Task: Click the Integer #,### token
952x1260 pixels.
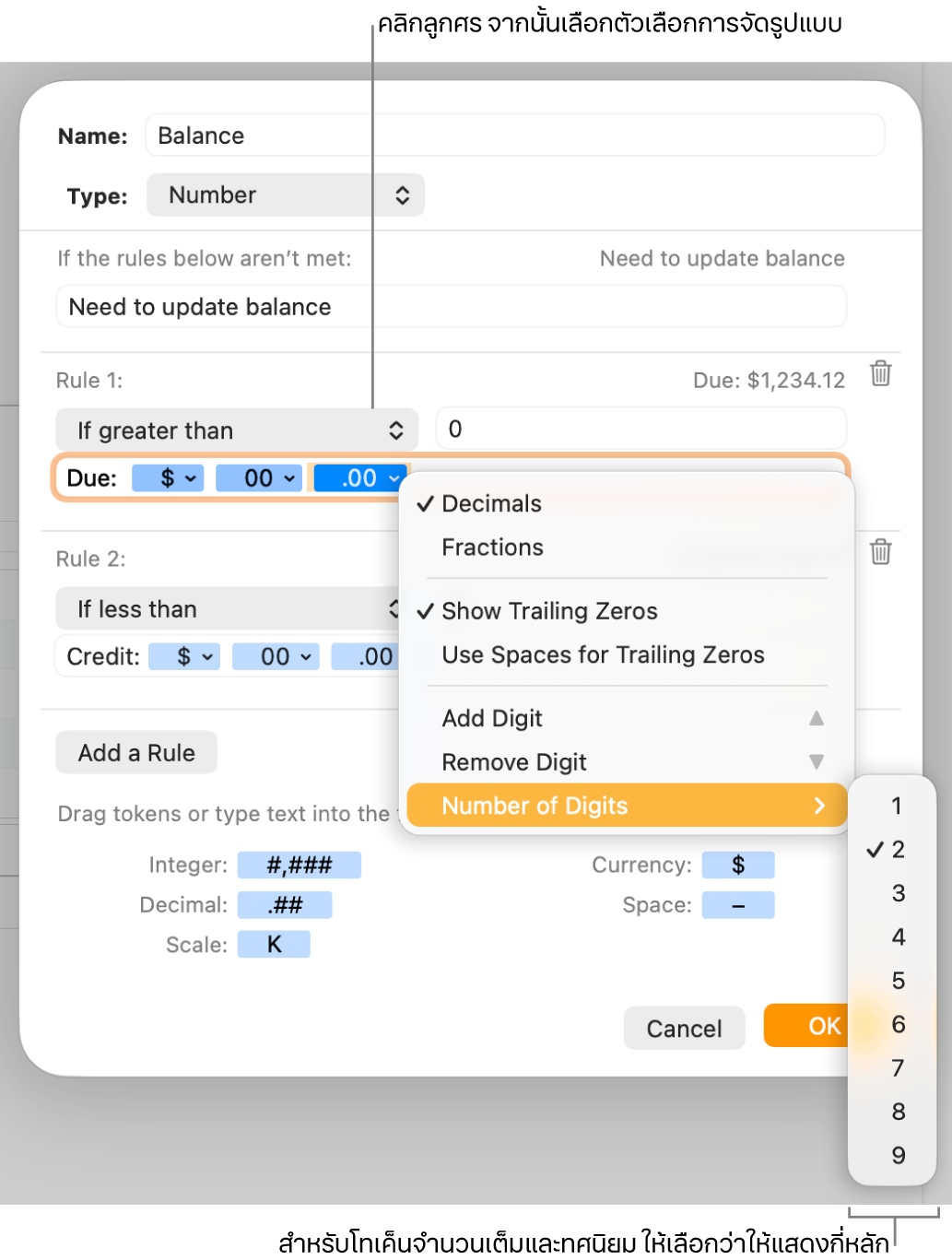Action: tap(299, 866)
